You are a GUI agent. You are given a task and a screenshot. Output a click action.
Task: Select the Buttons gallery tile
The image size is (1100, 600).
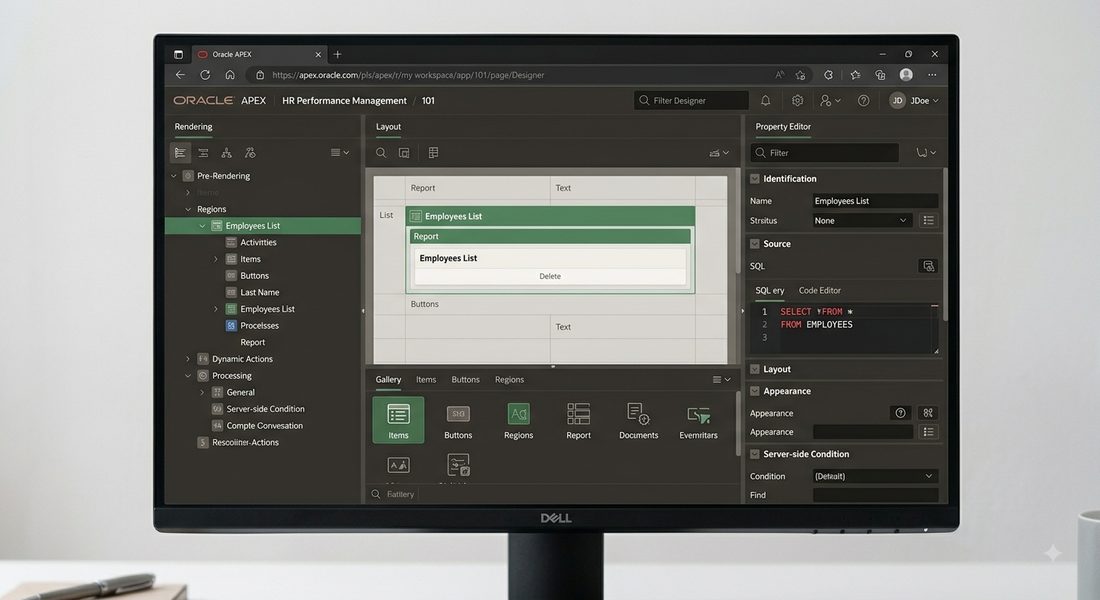pyautogui.click(x=458, y=421)
